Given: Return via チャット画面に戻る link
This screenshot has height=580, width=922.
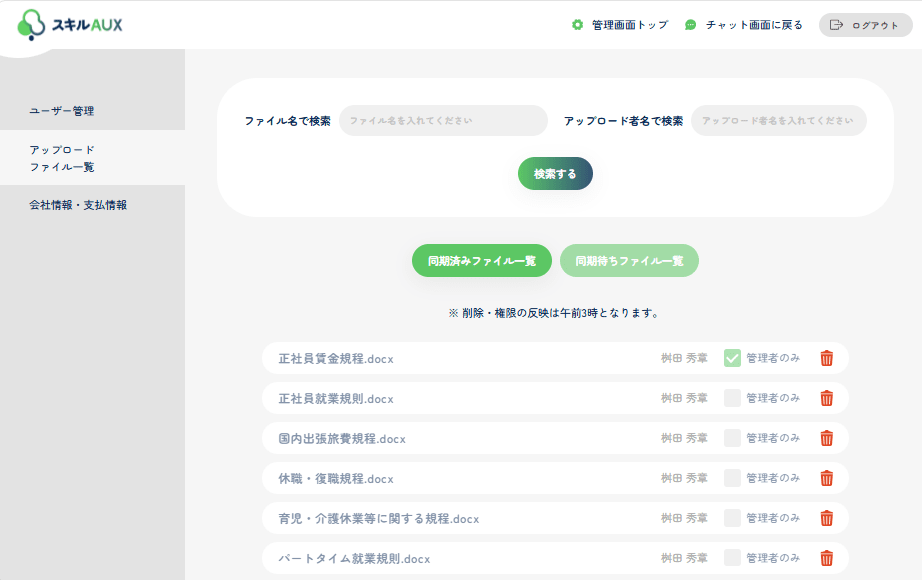Looking at the screenshot, I should [754, 25].
